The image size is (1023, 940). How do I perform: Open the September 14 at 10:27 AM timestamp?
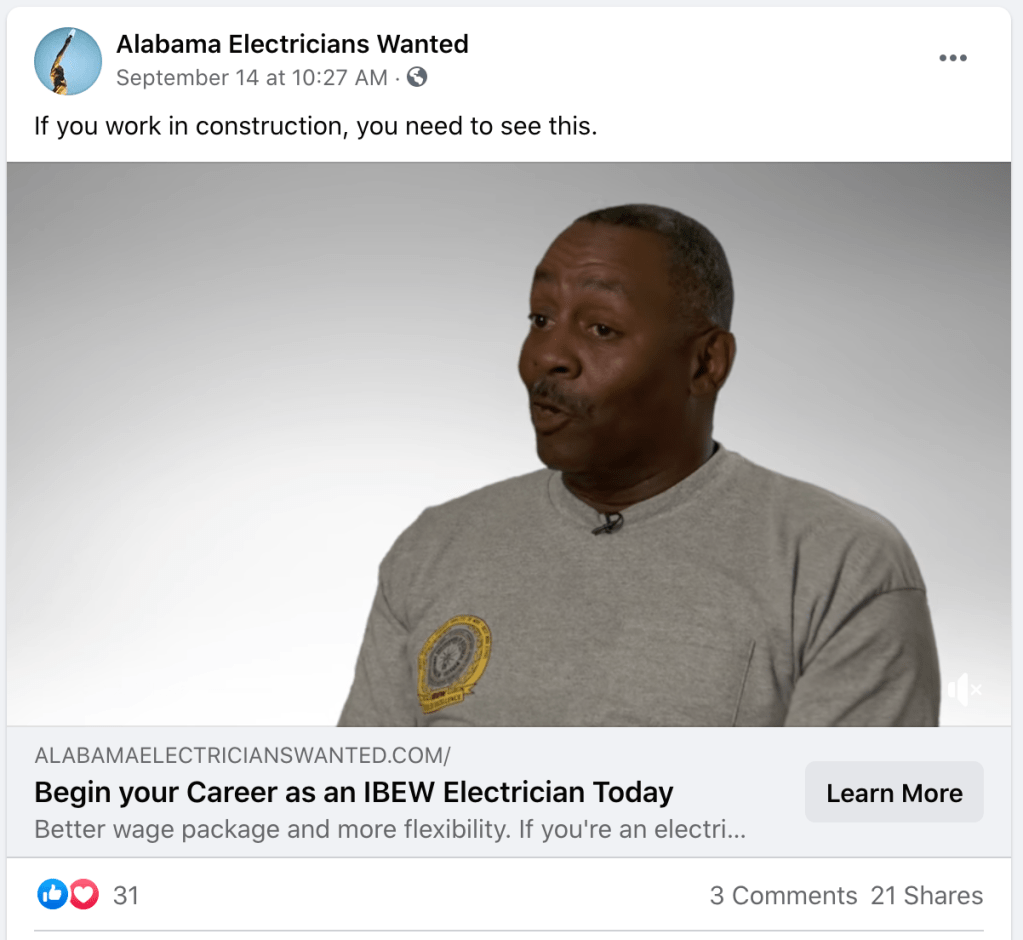tap(252, 78)
